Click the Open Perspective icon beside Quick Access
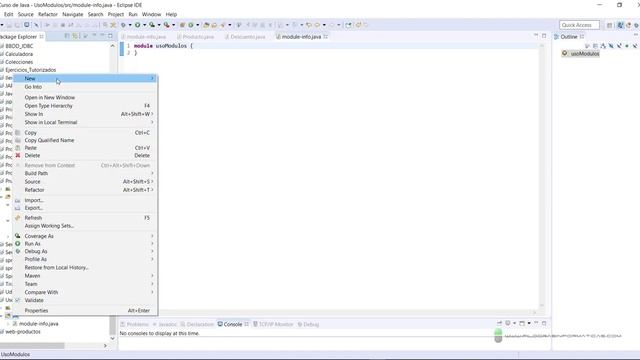The width and height of the screenshot is (640, 360). (609, 25)
